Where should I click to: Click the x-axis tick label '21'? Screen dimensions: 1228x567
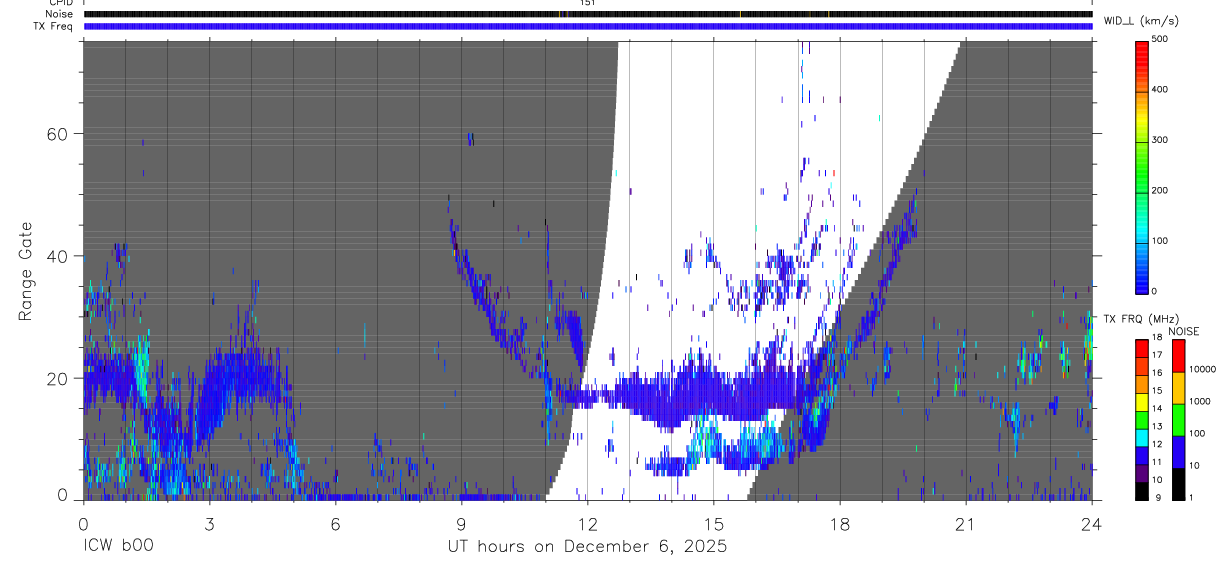pos(965,523)
